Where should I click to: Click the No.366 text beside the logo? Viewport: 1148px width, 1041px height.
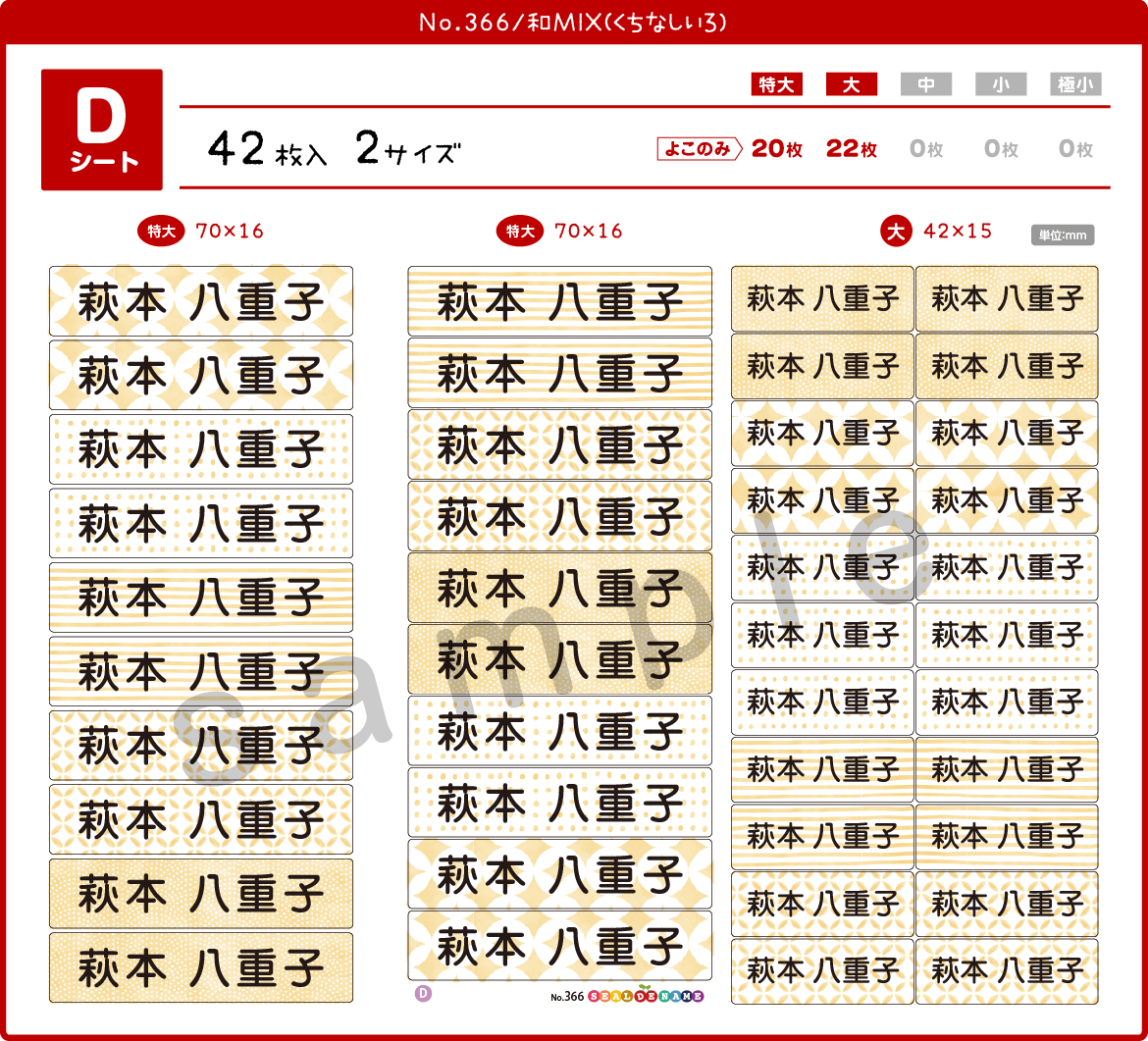(x=567, y=996)
